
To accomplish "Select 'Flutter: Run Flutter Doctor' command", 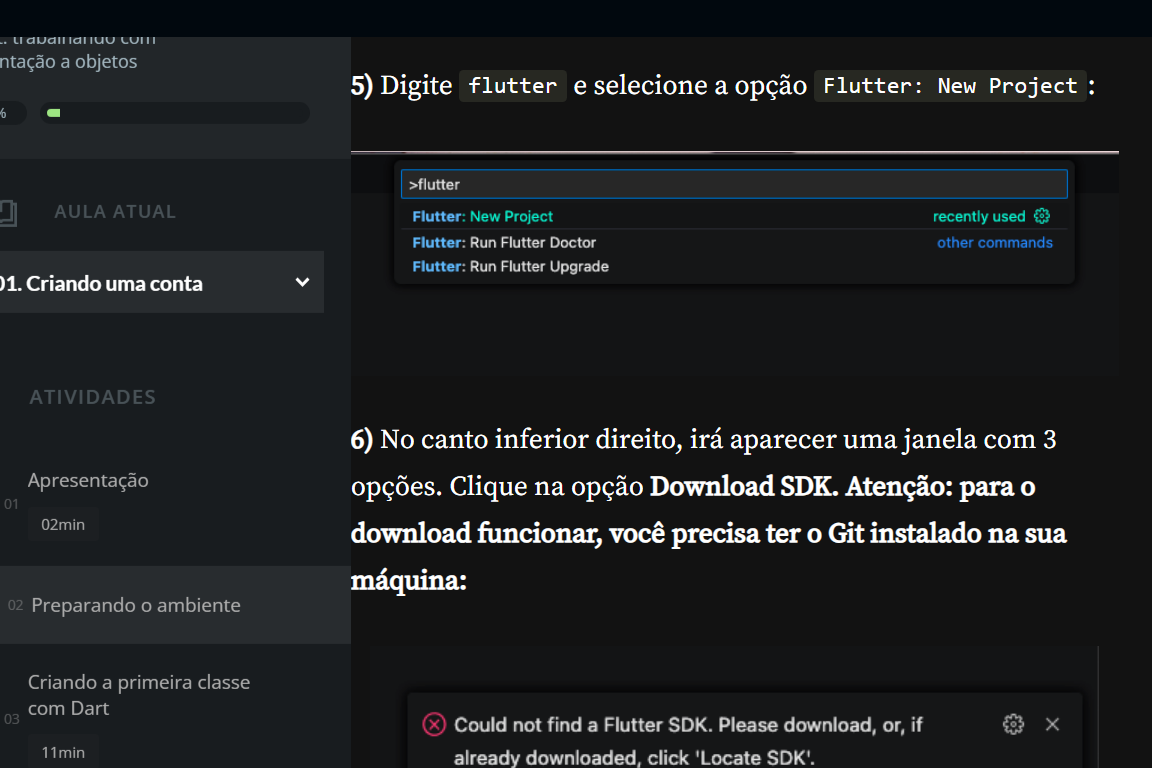I will 734,243.
